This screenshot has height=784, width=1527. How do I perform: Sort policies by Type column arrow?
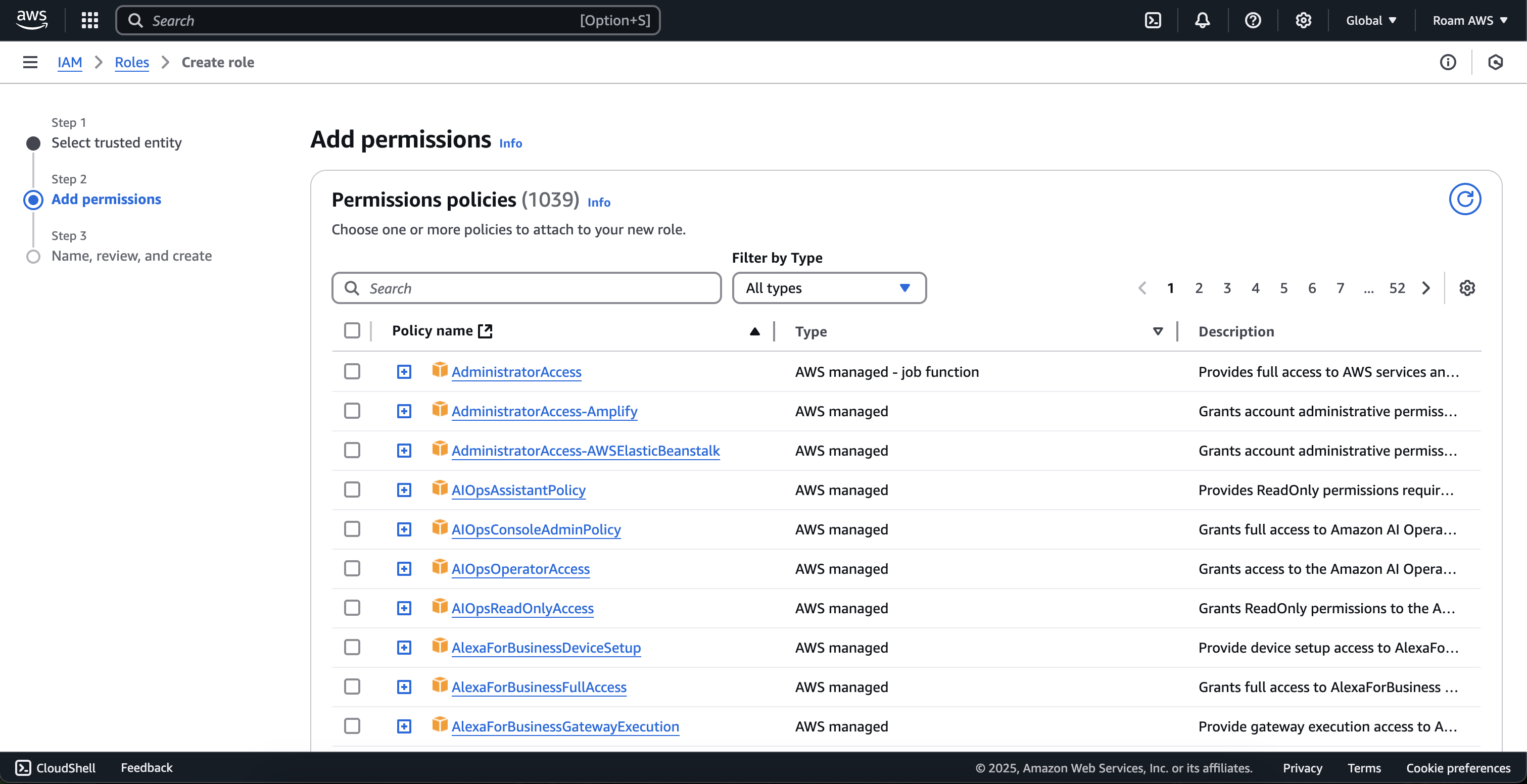pyautogui.click(x=1157, y=331)
